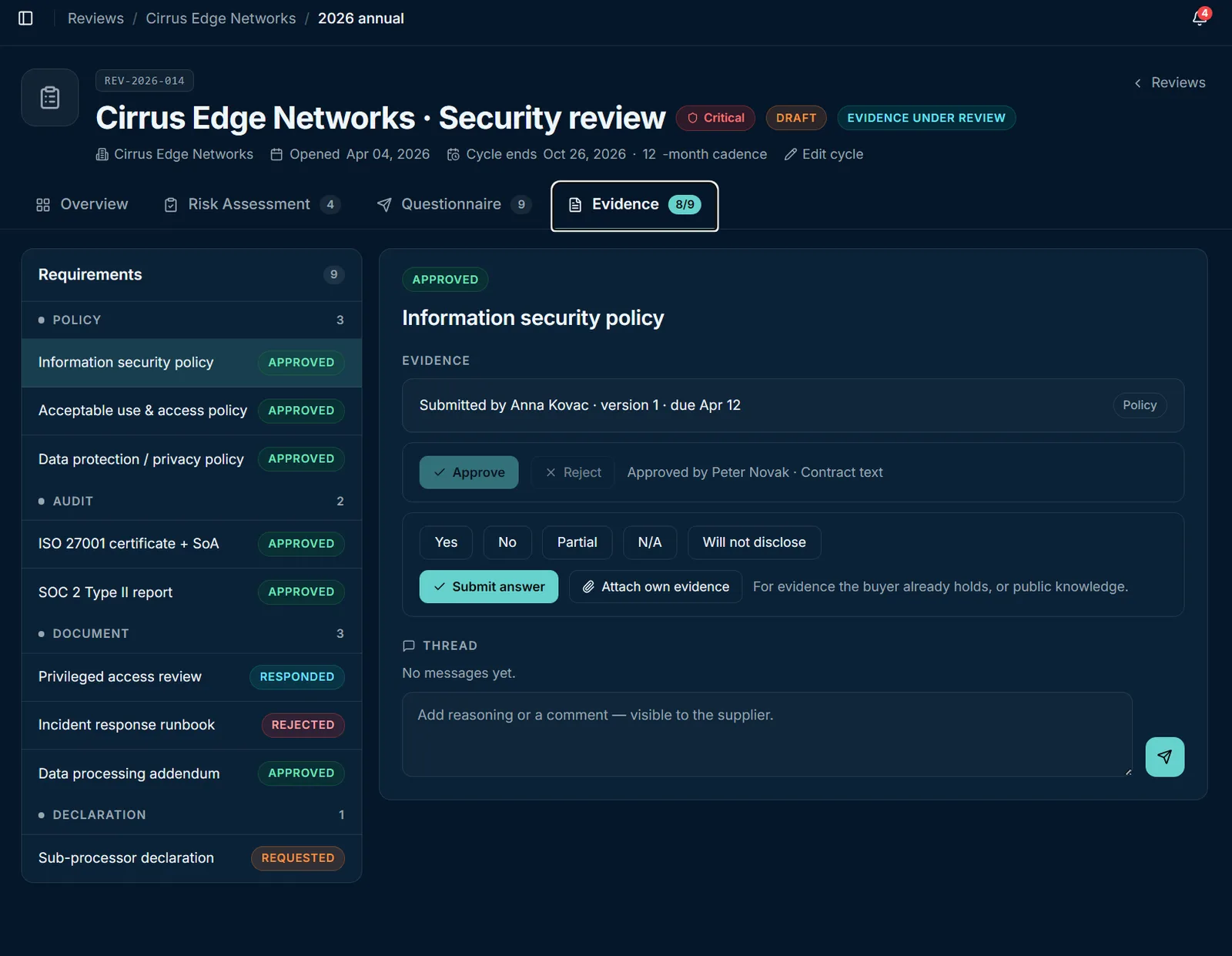Collapse the Document requirements group

pos(192,634)
